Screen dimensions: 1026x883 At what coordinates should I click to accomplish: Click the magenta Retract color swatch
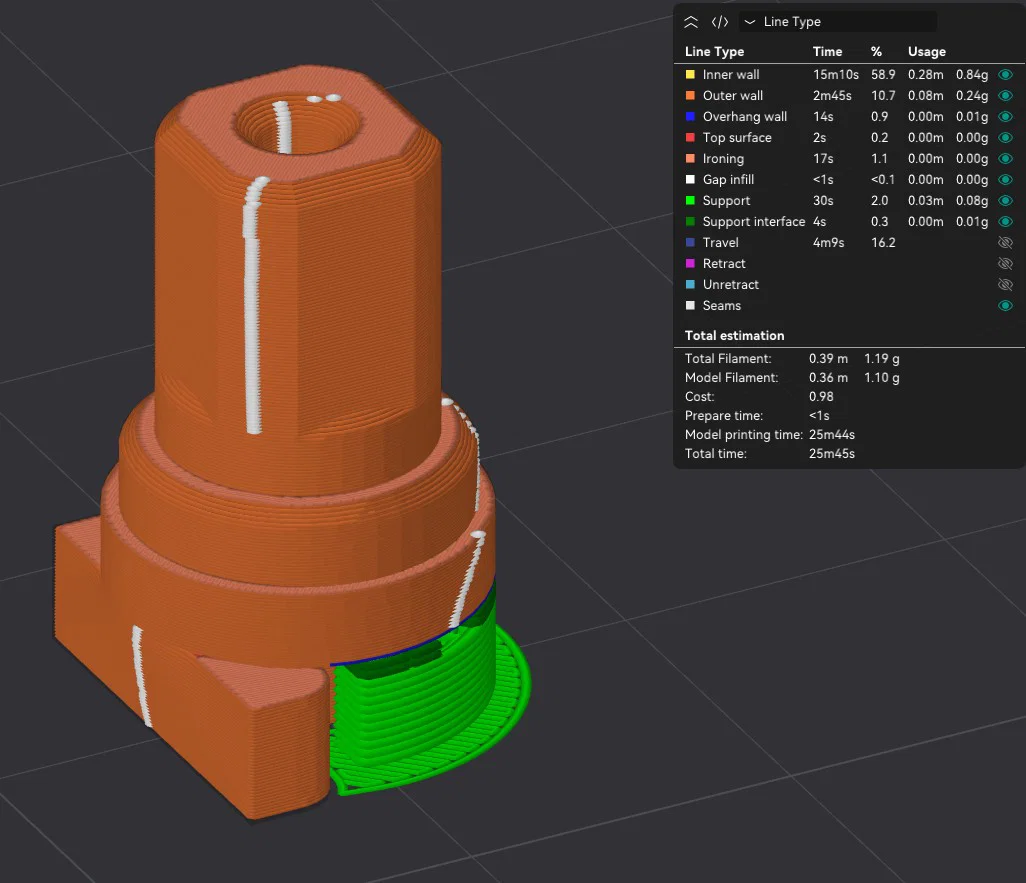coord(690,263)
